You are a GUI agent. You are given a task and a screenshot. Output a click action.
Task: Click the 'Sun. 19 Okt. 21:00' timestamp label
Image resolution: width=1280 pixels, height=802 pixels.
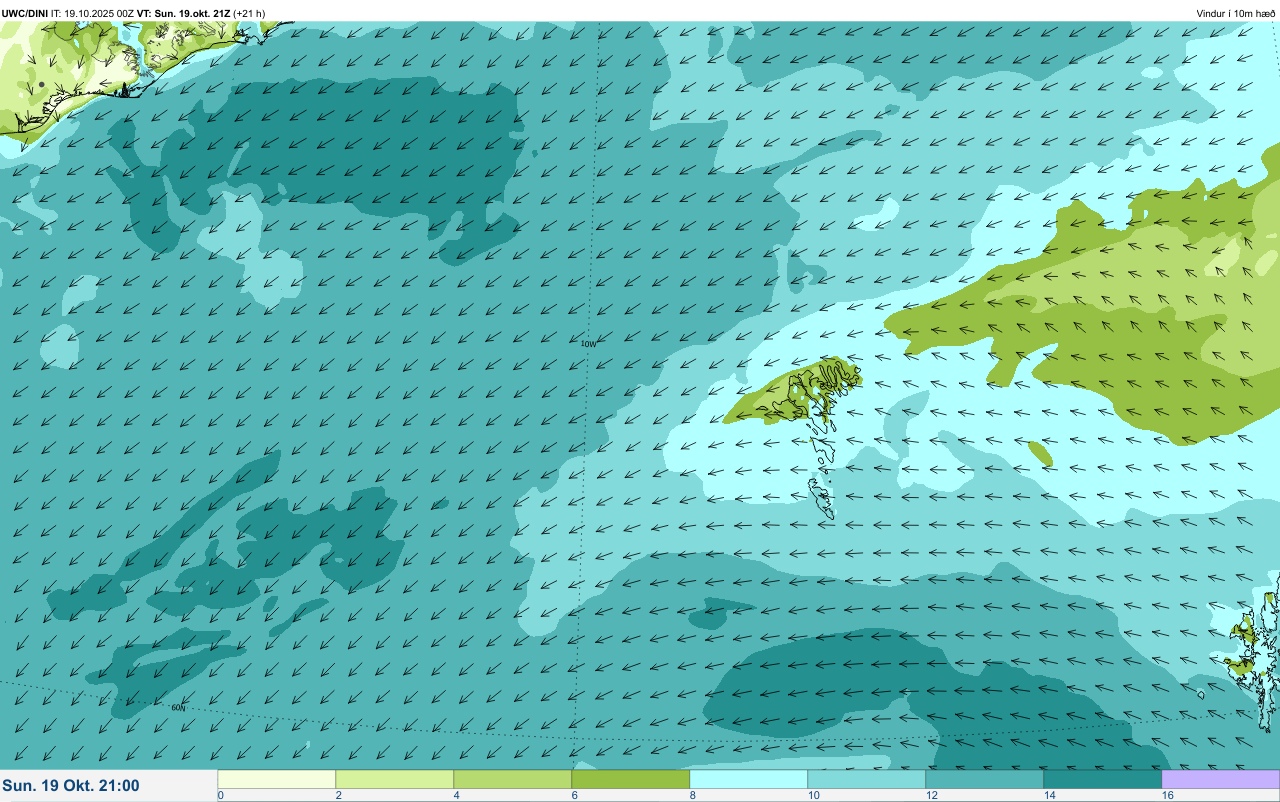pos(71,786)
